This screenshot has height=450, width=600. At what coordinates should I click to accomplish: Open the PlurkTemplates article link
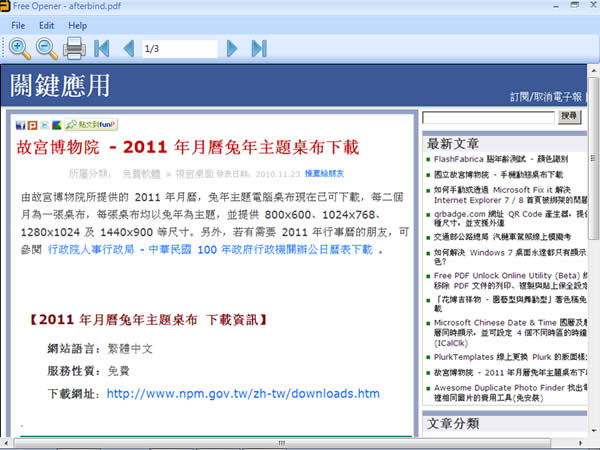(510, 357)
